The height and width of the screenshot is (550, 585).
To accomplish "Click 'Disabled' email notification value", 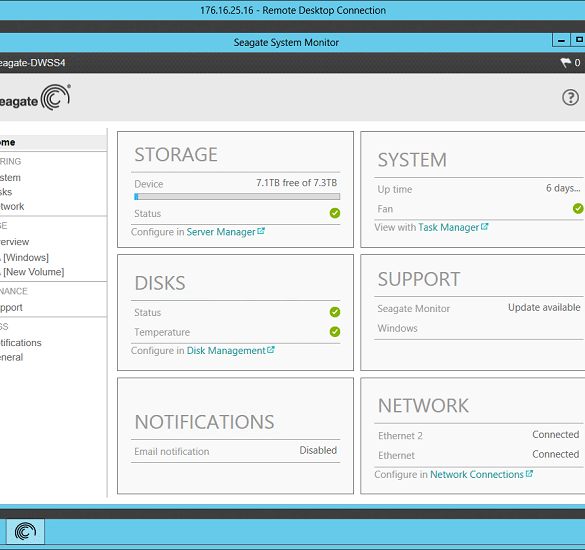I will click(x=318, y=450).
